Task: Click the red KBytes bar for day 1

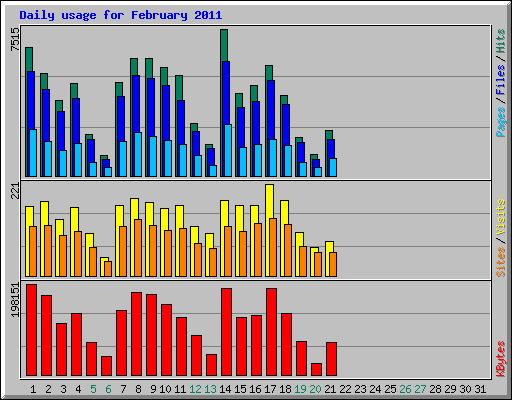Action: coord(31,330)
